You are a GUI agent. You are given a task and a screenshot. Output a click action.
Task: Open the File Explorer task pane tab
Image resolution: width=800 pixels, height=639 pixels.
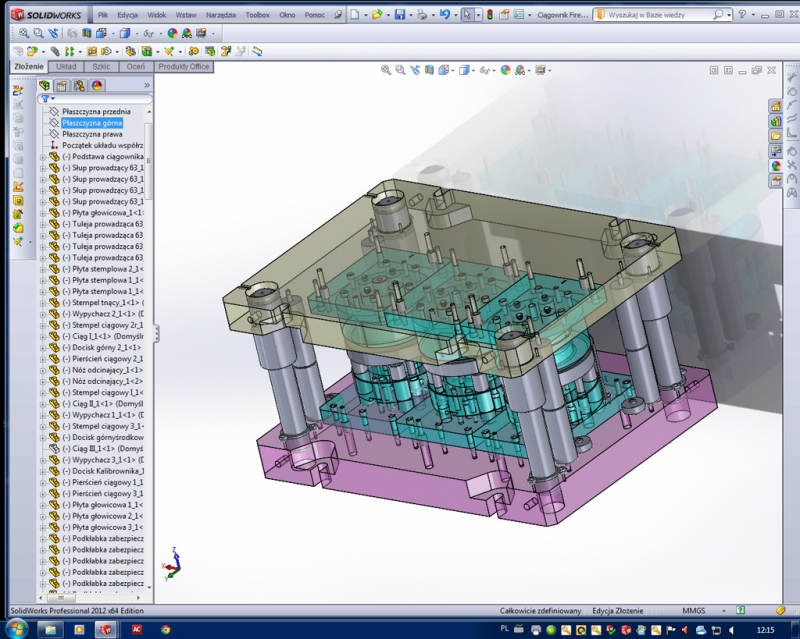(x=775, y=136)
